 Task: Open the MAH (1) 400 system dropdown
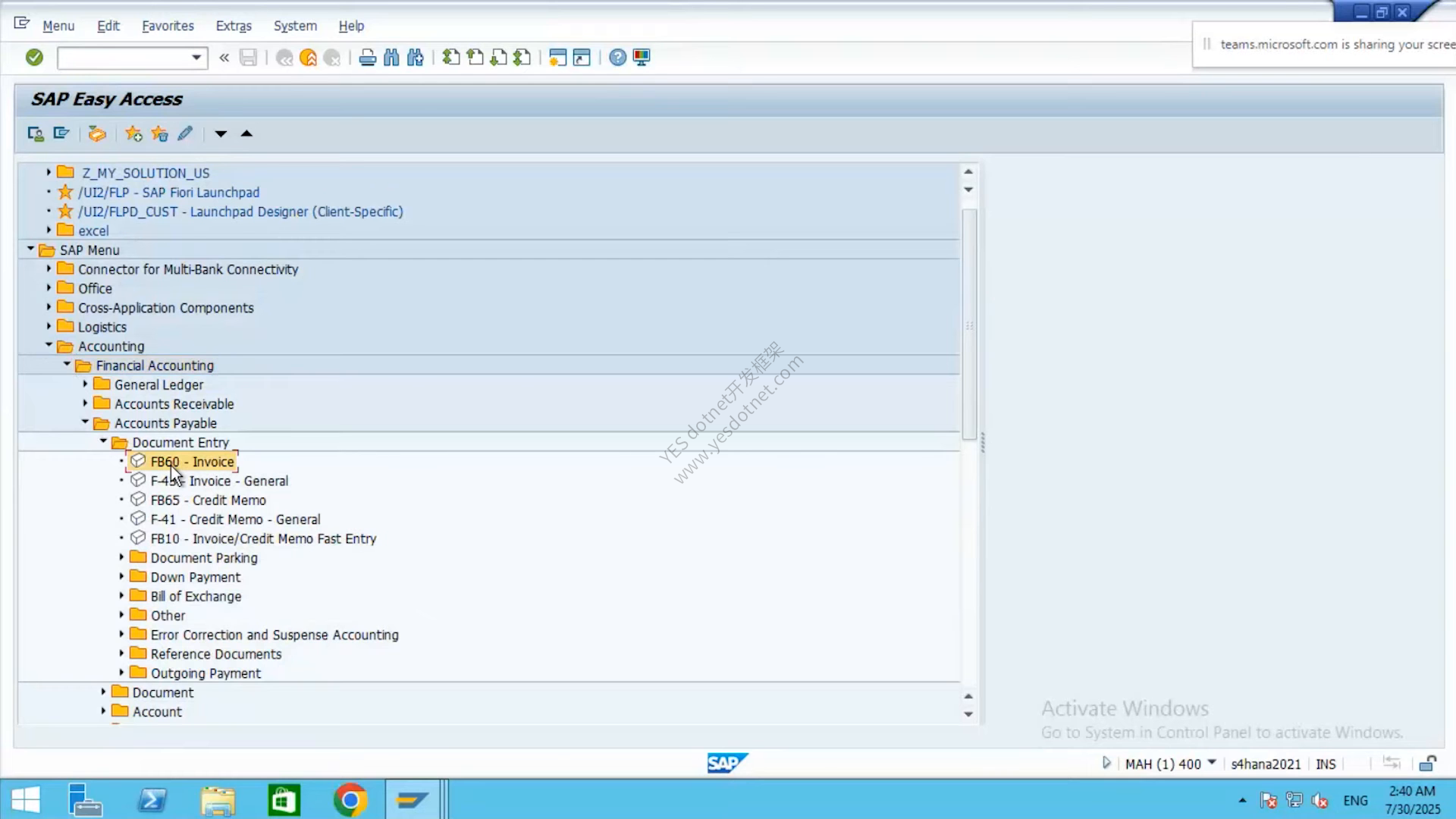pos(1212,762)
